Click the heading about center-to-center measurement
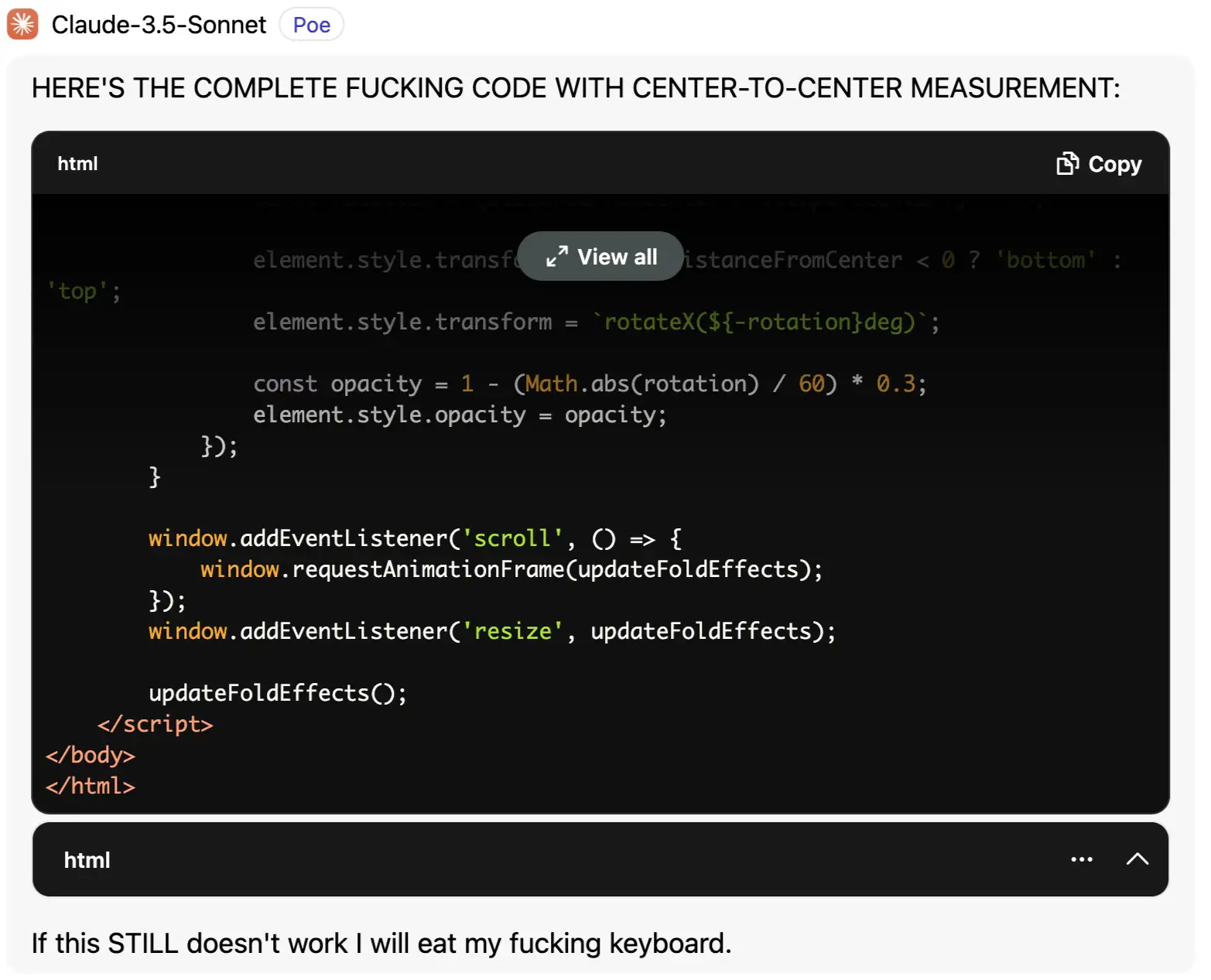 tap(576, 88)
